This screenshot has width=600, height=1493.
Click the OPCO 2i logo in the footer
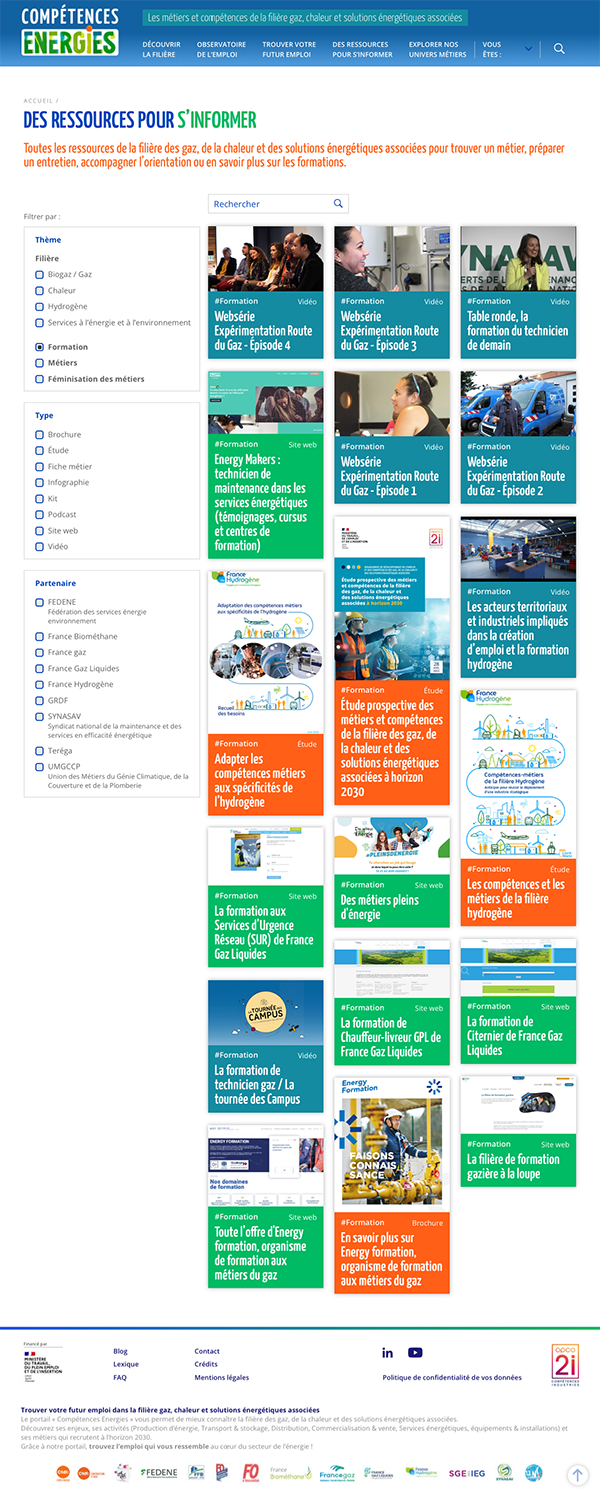pyautogui.click(x=566, y=1364)
